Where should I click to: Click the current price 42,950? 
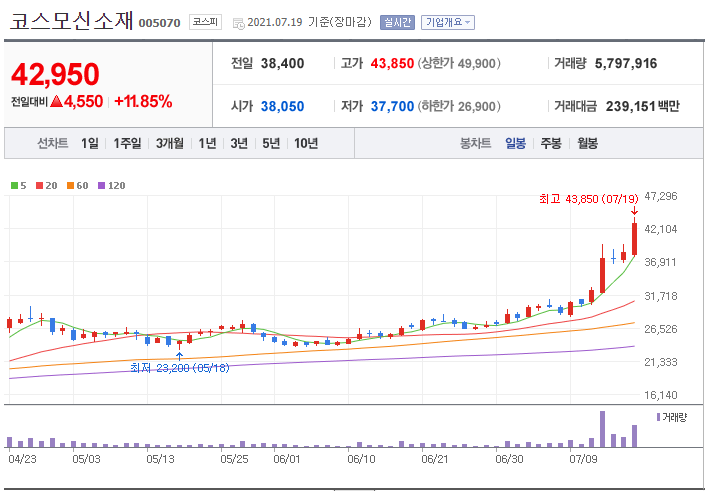[55, 75]
